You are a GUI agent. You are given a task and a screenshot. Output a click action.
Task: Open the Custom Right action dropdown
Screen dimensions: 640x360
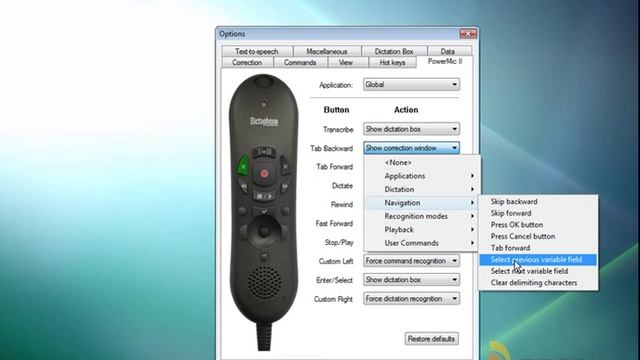411,299
